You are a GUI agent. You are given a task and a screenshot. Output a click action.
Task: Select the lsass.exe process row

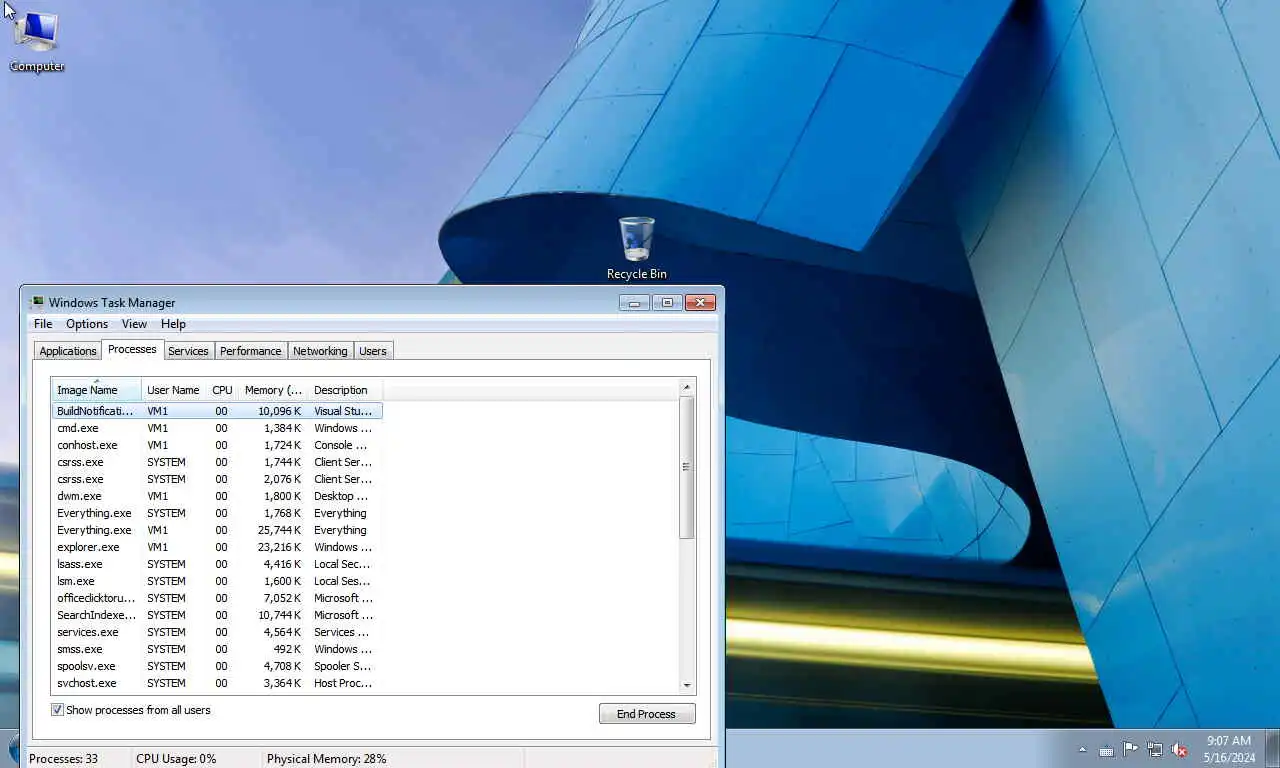point(217,564)
